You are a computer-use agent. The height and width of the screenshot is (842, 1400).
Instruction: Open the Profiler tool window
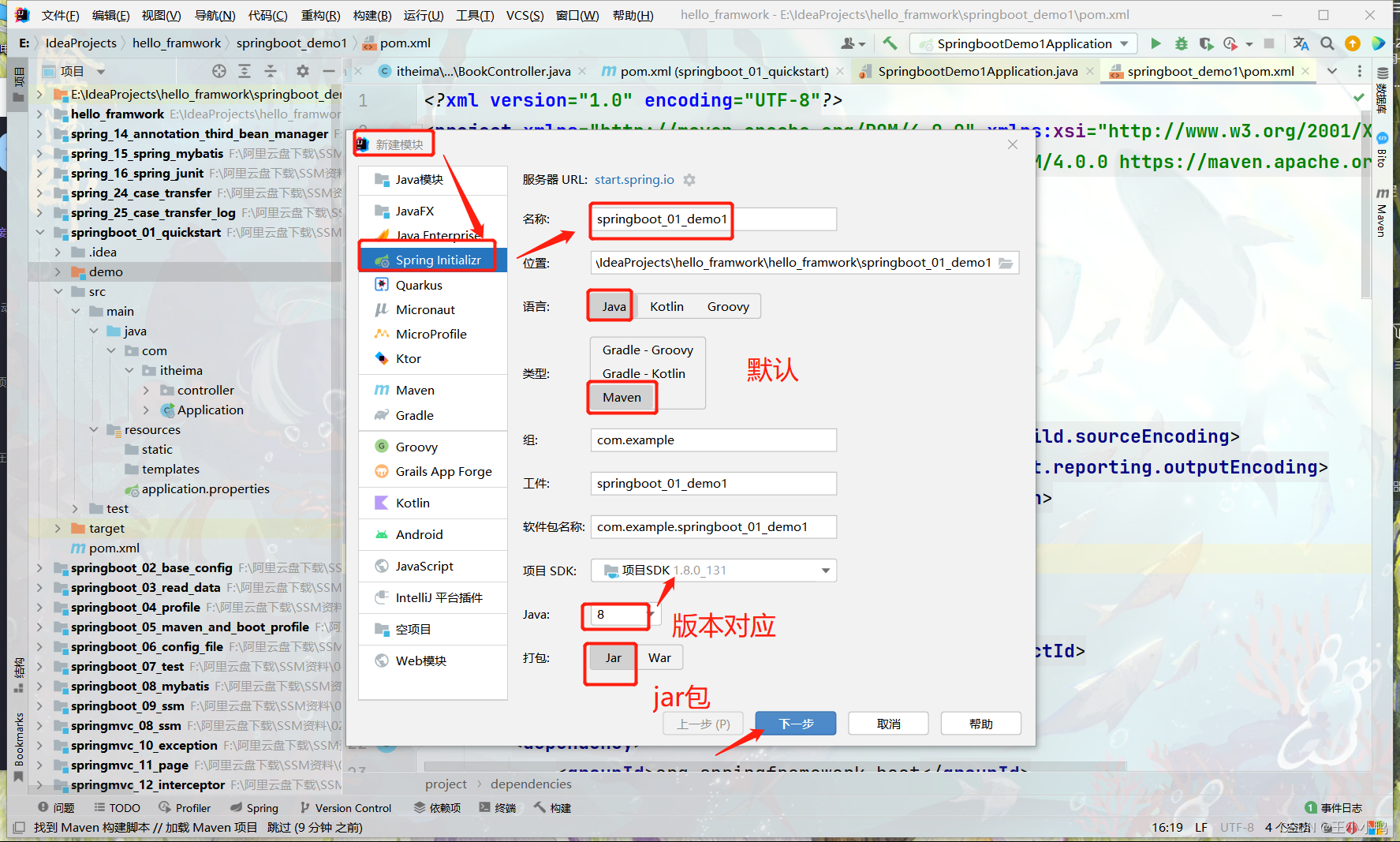tap(185, 807)
